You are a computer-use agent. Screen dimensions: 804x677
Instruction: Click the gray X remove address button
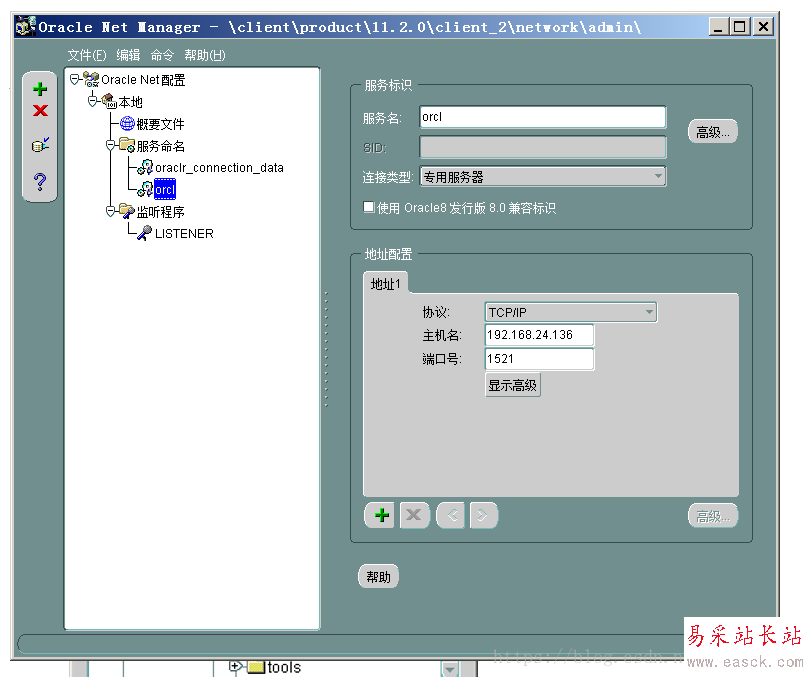pos(414,515)
